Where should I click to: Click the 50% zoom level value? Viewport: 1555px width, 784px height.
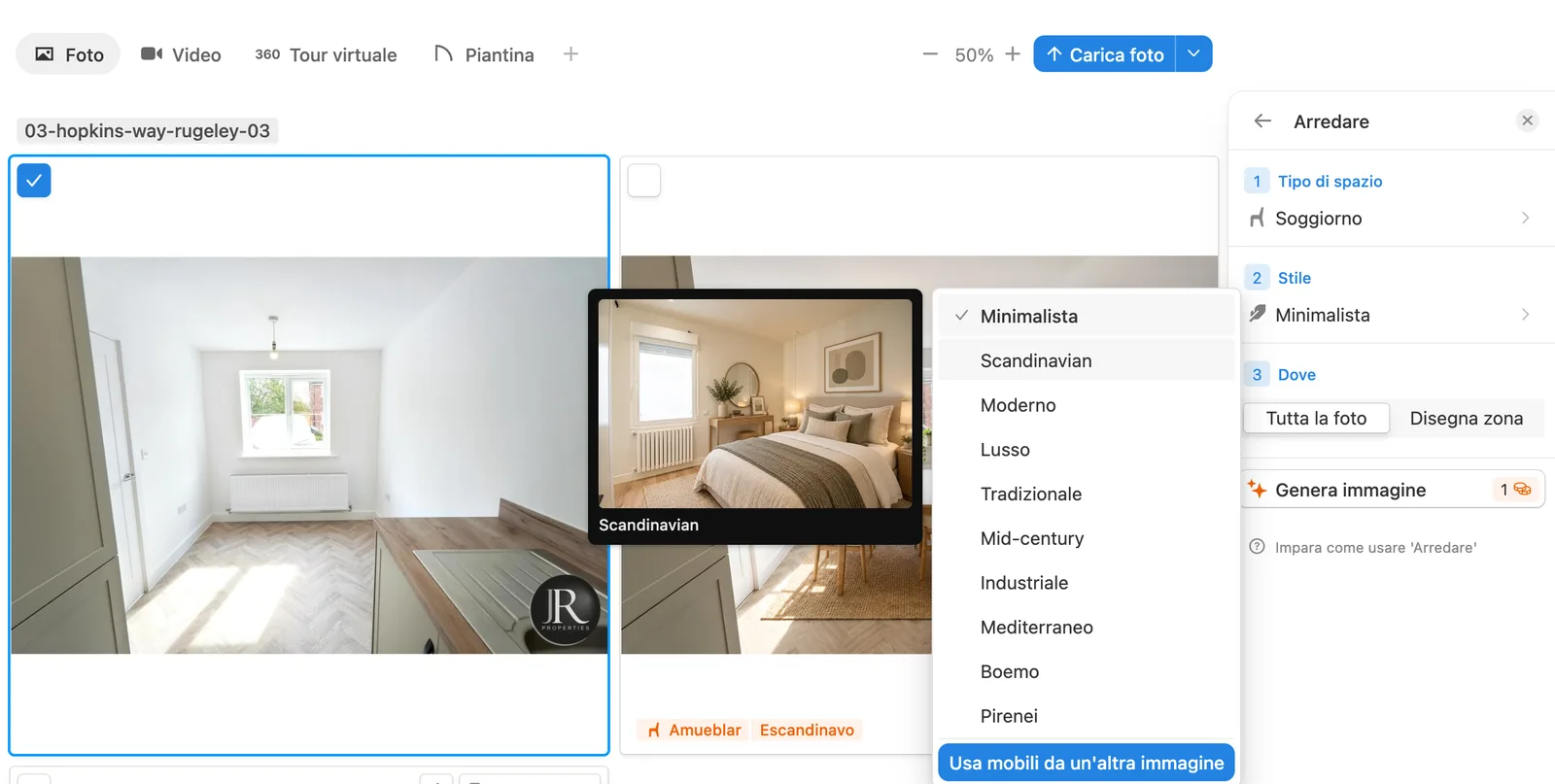point(974,55)
